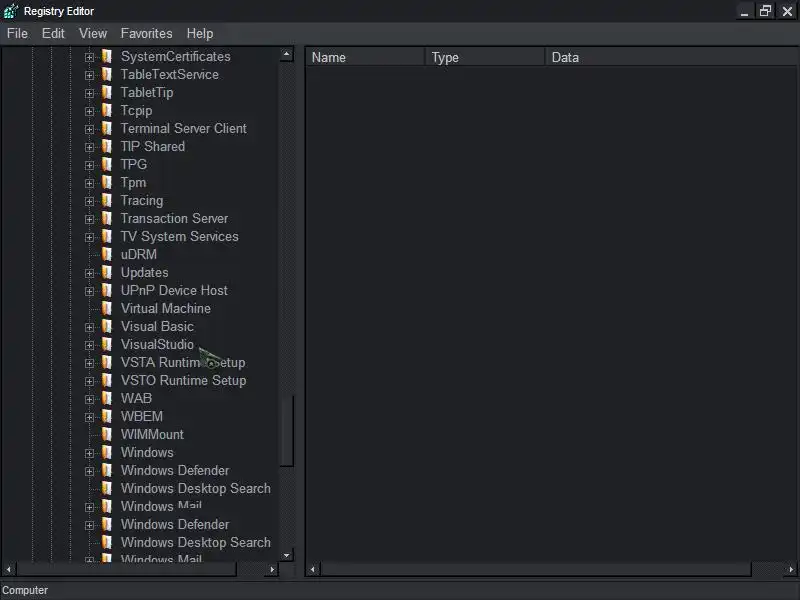800x600 pixels.
Task: Select the TabletTip key label
Action: click(x=147, y=93)
